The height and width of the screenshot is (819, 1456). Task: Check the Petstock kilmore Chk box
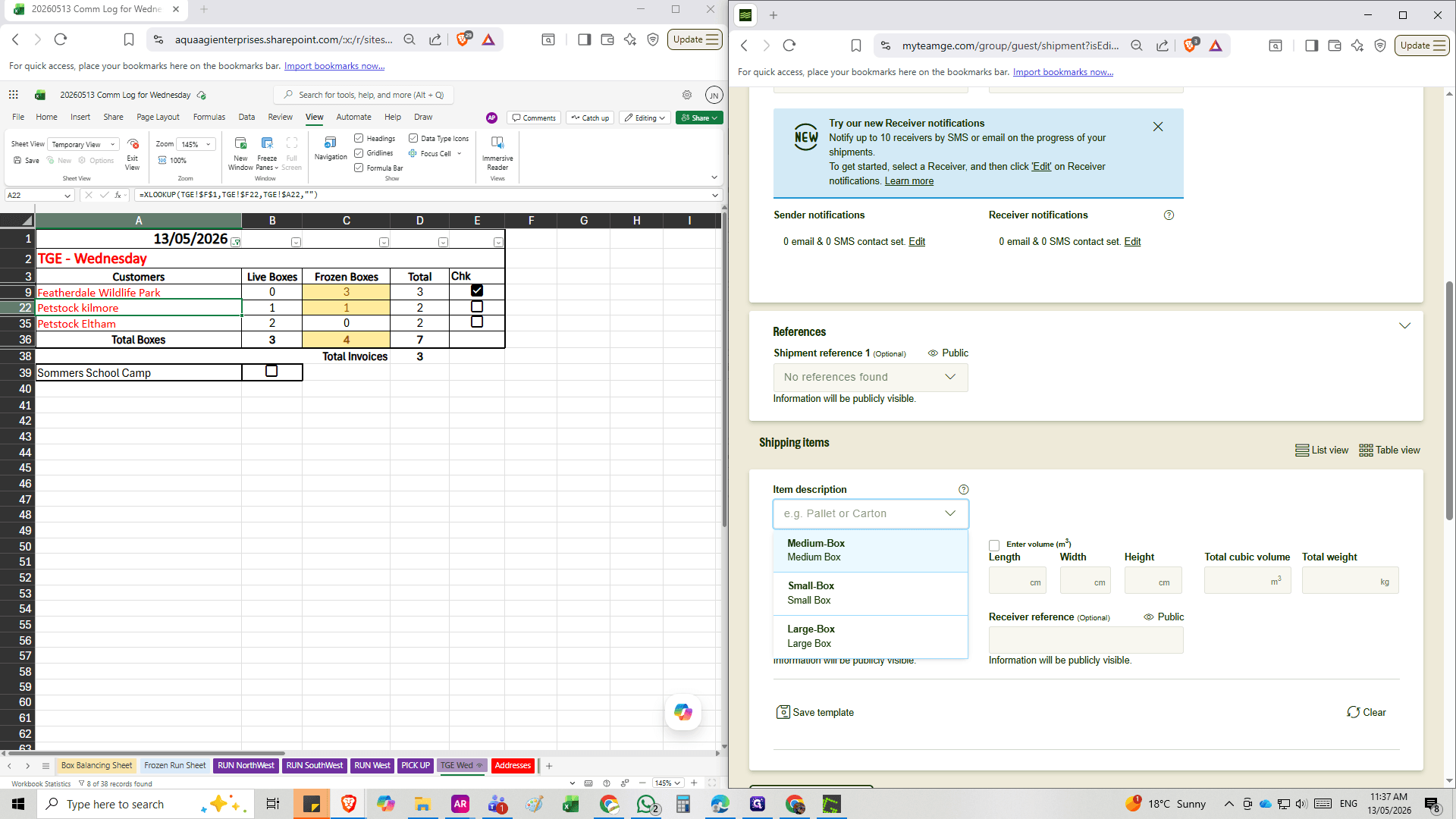[477, 307]
